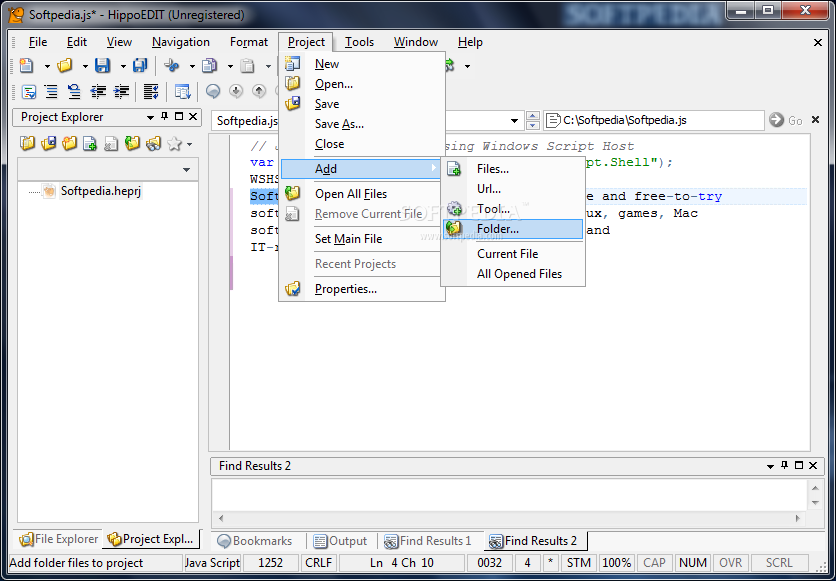836x581 pixels.
Task: Click save project icon in Project Explorer toolbar
Action: pyautogui.click(x=49, y=143)
